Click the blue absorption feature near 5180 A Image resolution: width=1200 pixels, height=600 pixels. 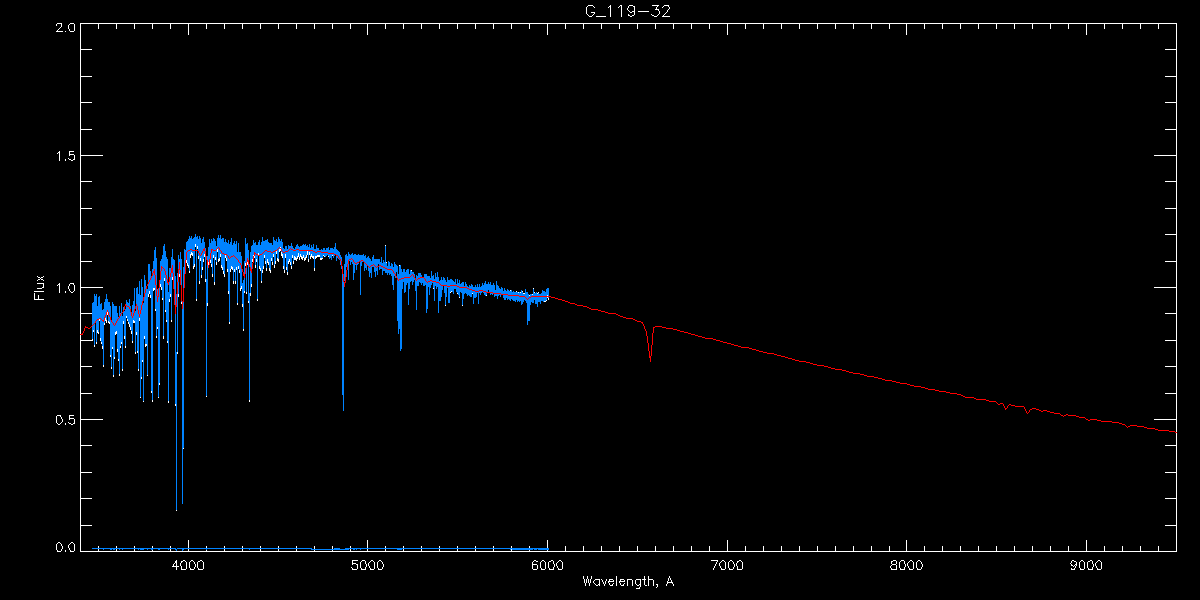pos(400,312)
